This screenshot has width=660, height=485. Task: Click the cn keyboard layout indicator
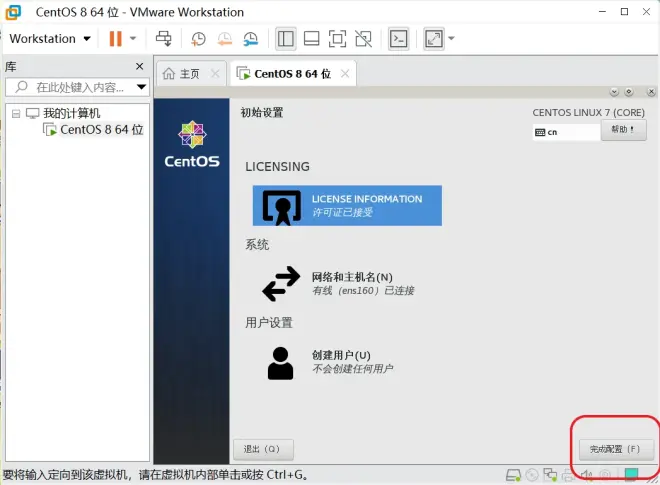(566, 132)
